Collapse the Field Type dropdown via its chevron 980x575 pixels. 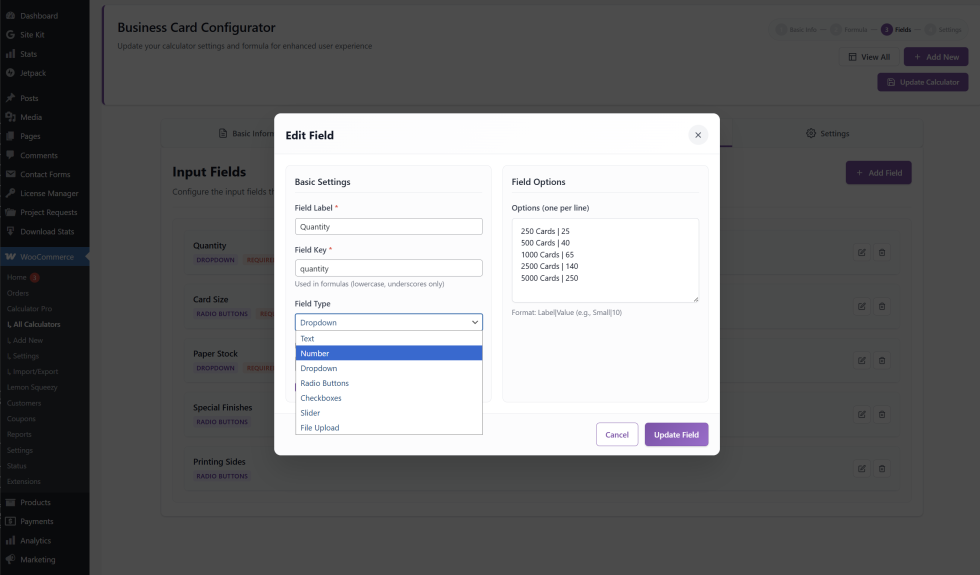(474, 323)
